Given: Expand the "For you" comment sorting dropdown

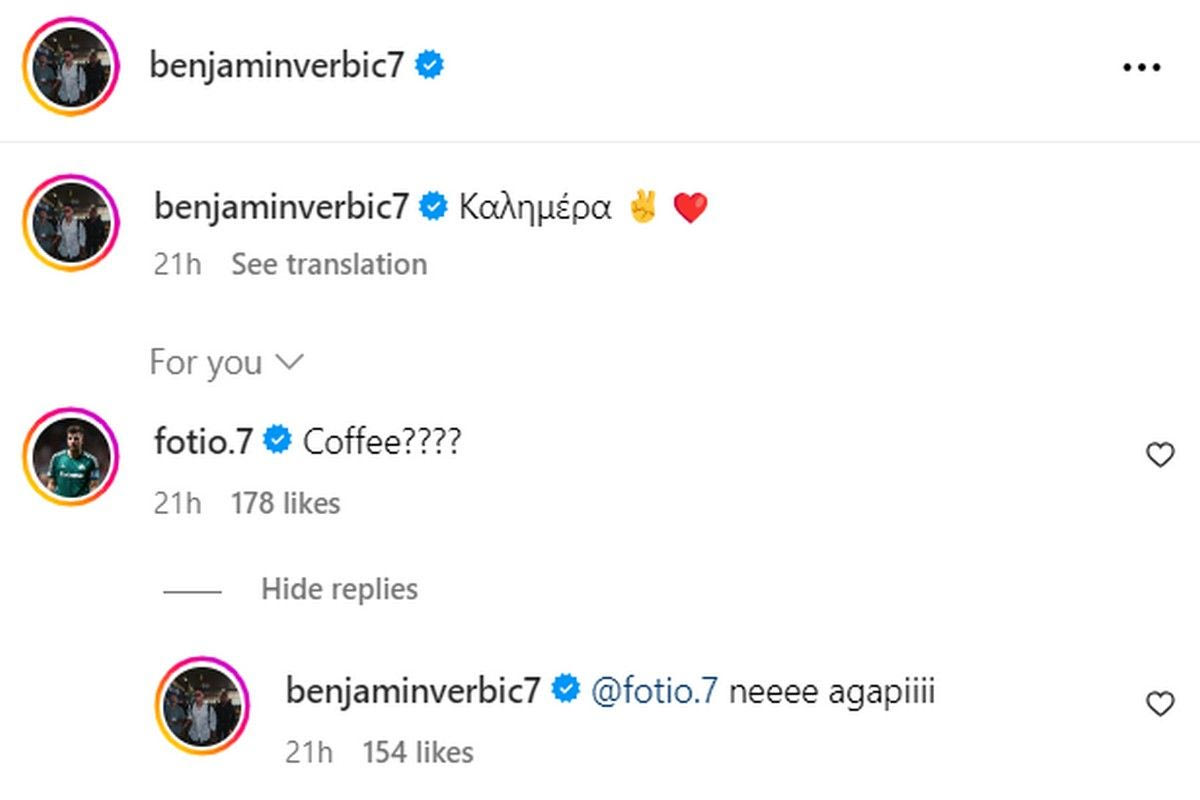Looking at the screenshot, I should [x=225, y=362].
